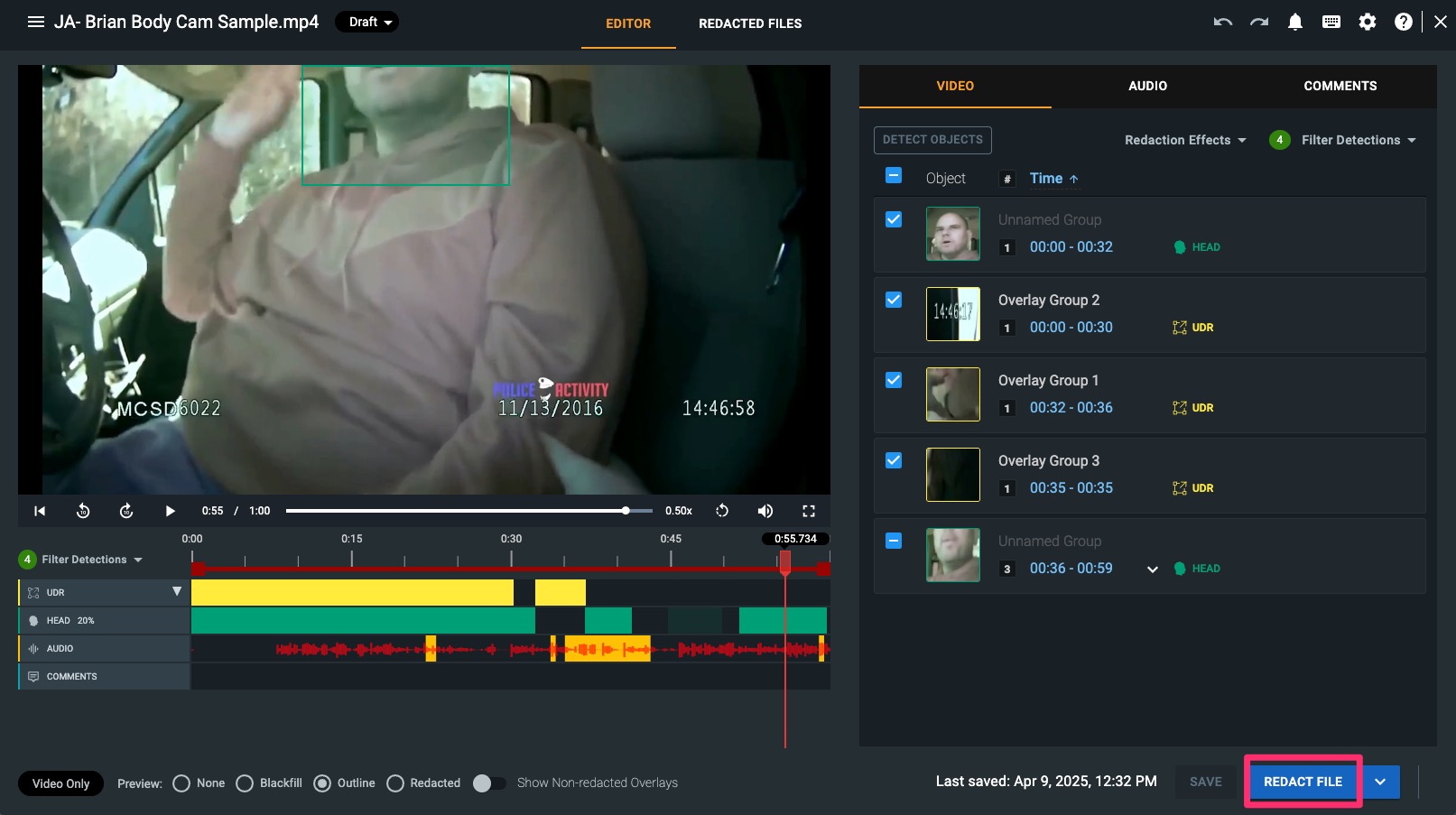Click the help question mark icon
The width and height of the screenshot is (1456, 815).
point(1403,23)
